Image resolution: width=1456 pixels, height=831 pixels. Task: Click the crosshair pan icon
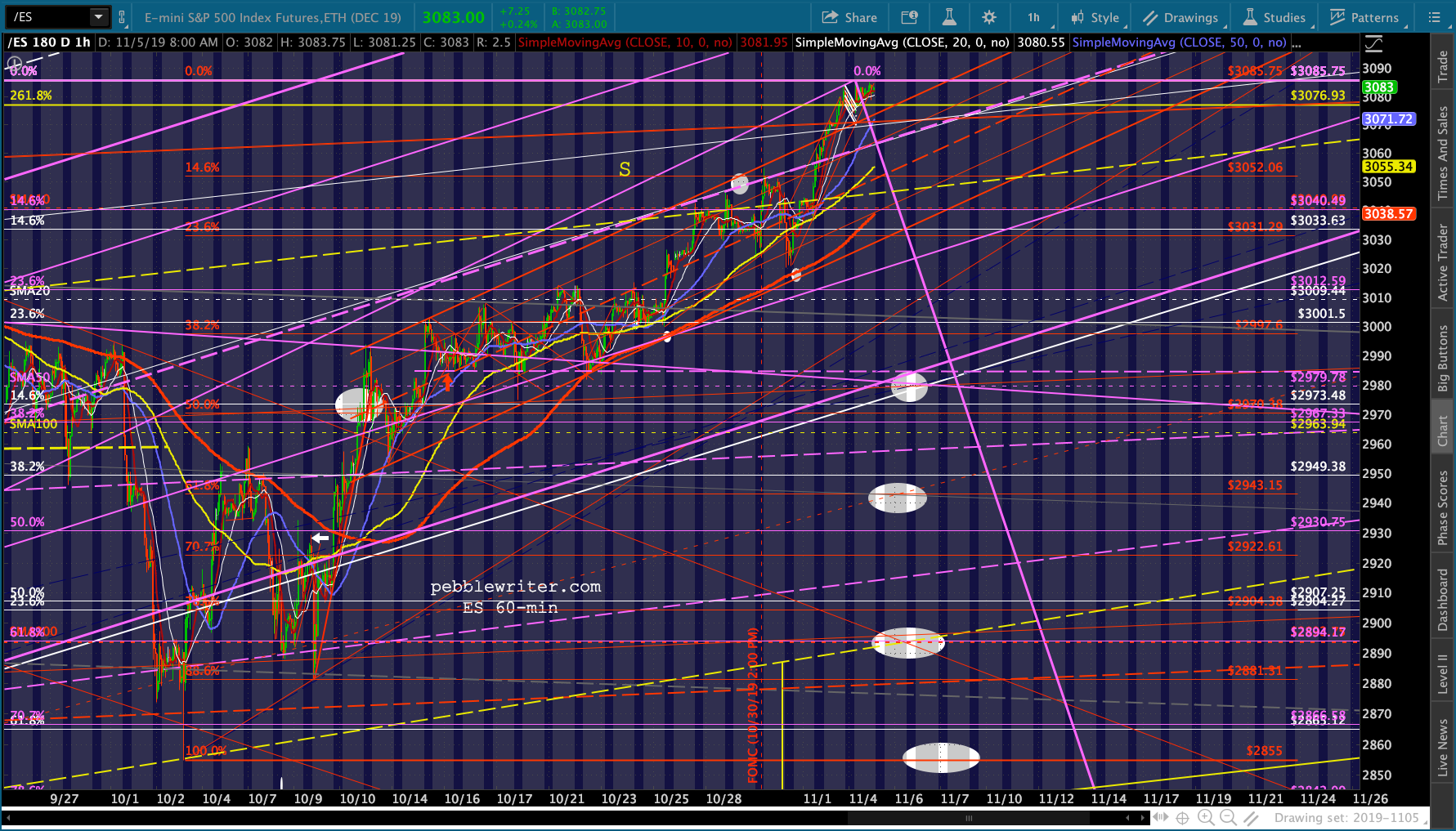1183,817
